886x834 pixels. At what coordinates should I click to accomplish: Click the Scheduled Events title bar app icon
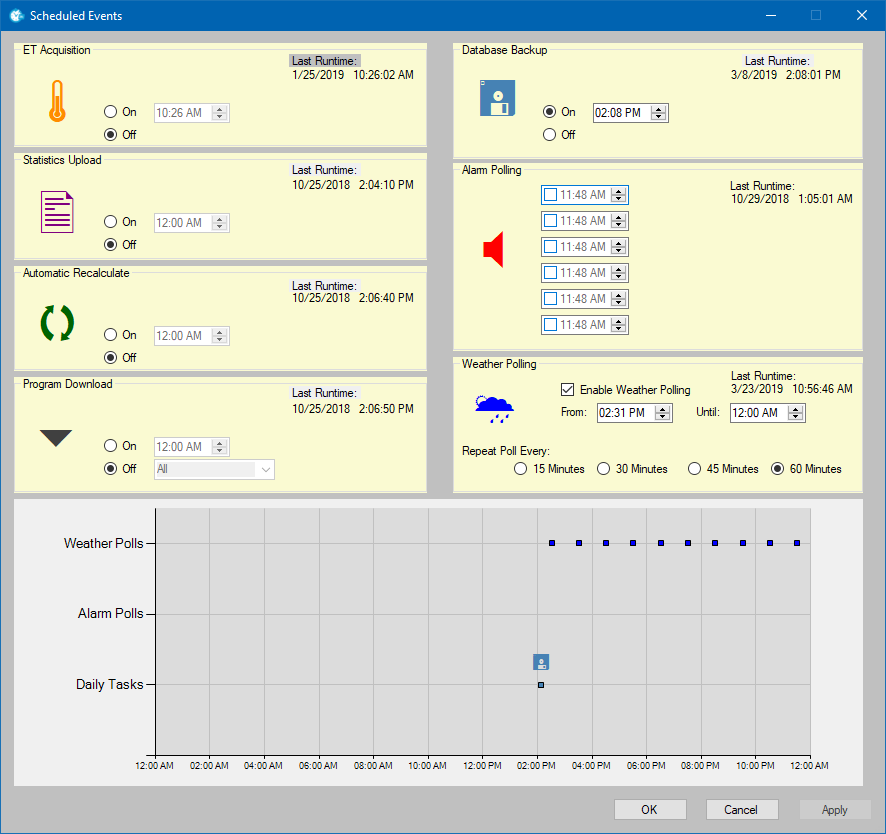coord(17,15)
